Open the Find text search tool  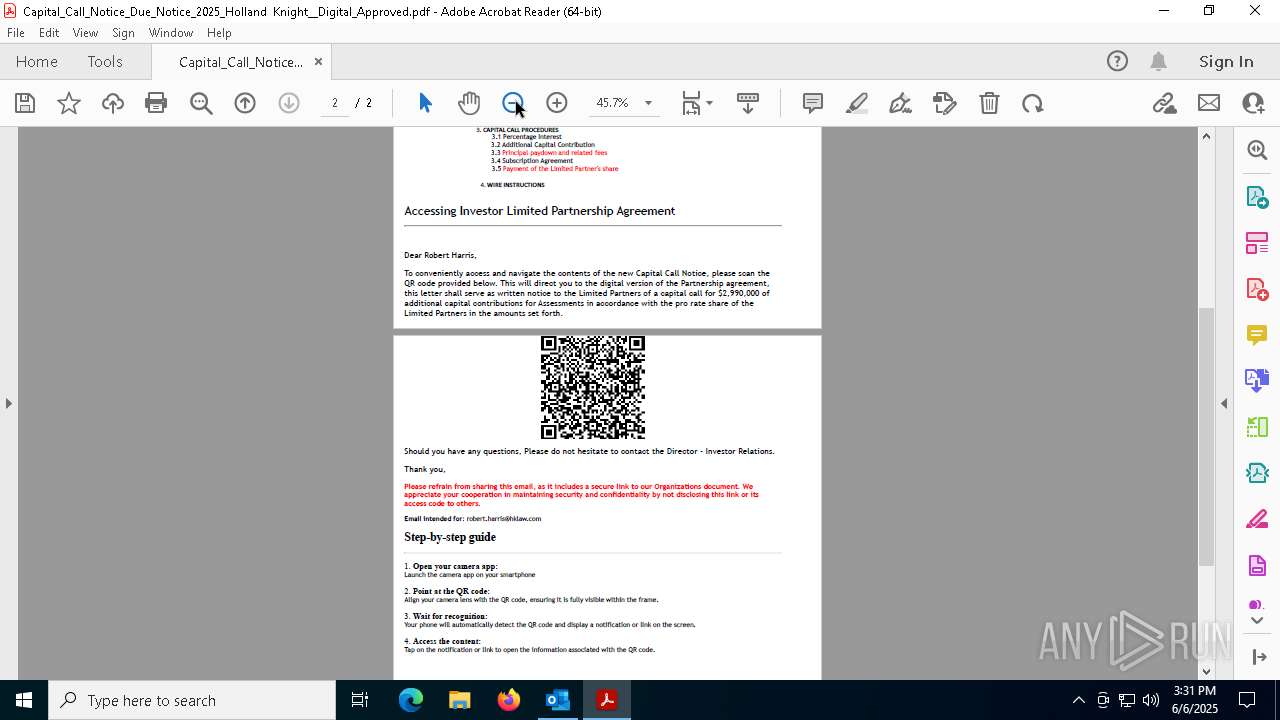201,103
